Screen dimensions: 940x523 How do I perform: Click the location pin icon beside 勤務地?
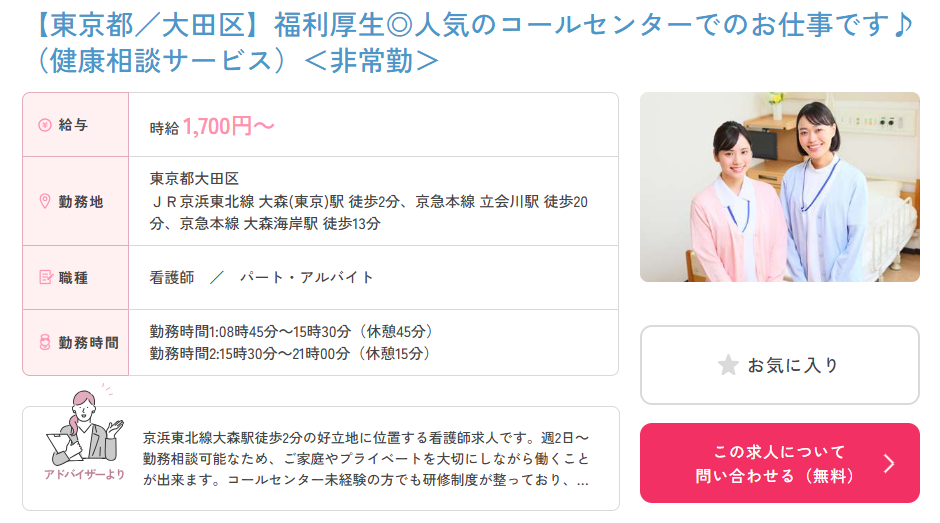tap(45, 202)
